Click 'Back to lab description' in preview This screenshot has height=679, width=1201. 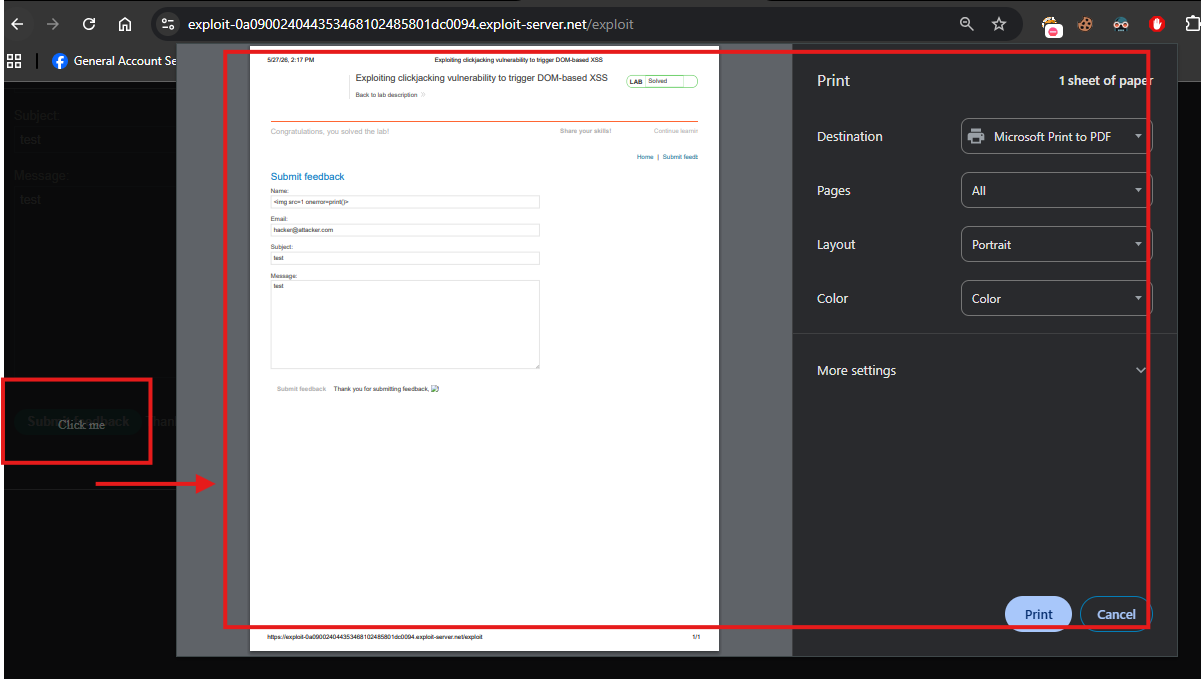click(x=386, y=95)
